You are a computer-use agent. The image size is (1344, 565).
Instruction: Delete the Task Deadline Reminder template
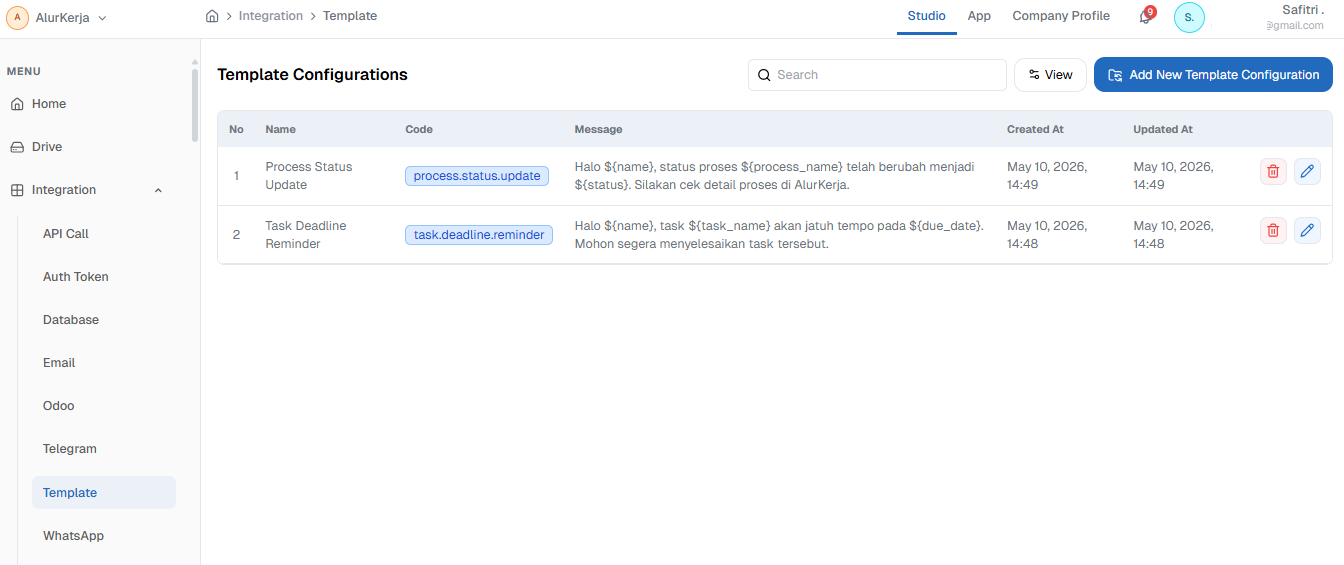click(x=1273, y=231)
